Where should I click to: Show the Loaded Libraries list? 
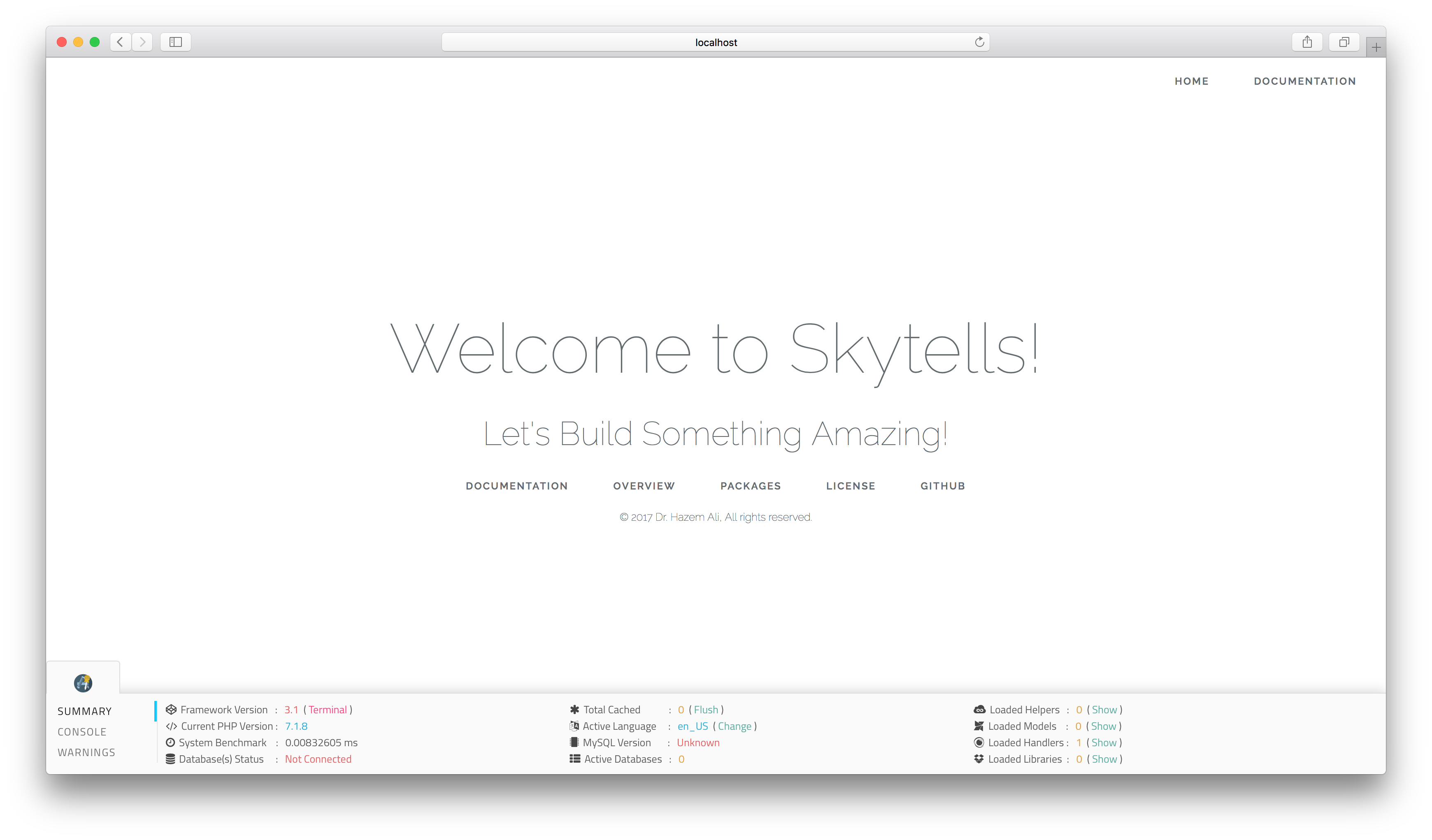[x=1104, y=759]
